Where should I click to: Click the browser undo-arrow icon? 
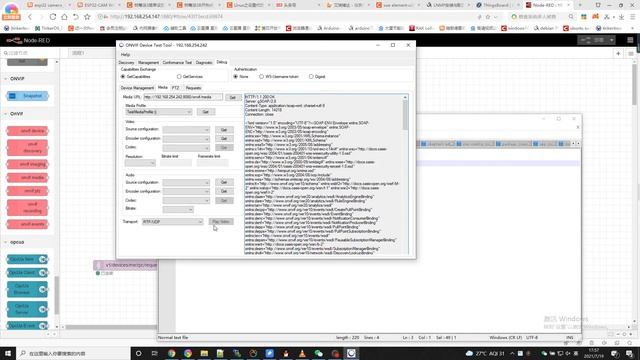[76, 17]
